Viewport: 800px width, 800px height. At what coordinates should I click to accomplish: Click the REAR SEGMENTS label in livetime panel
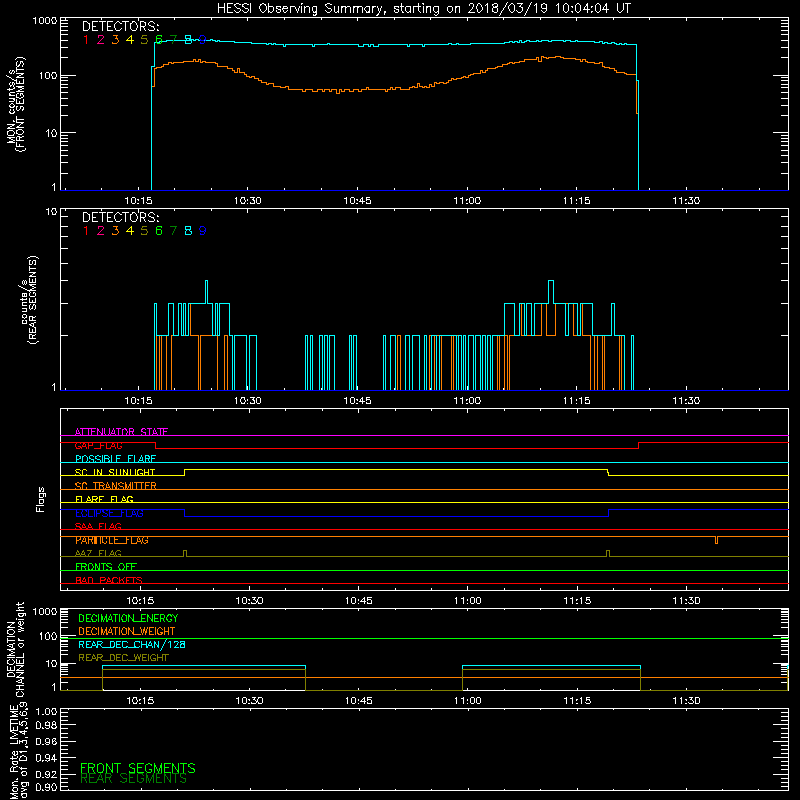point(134,779)
